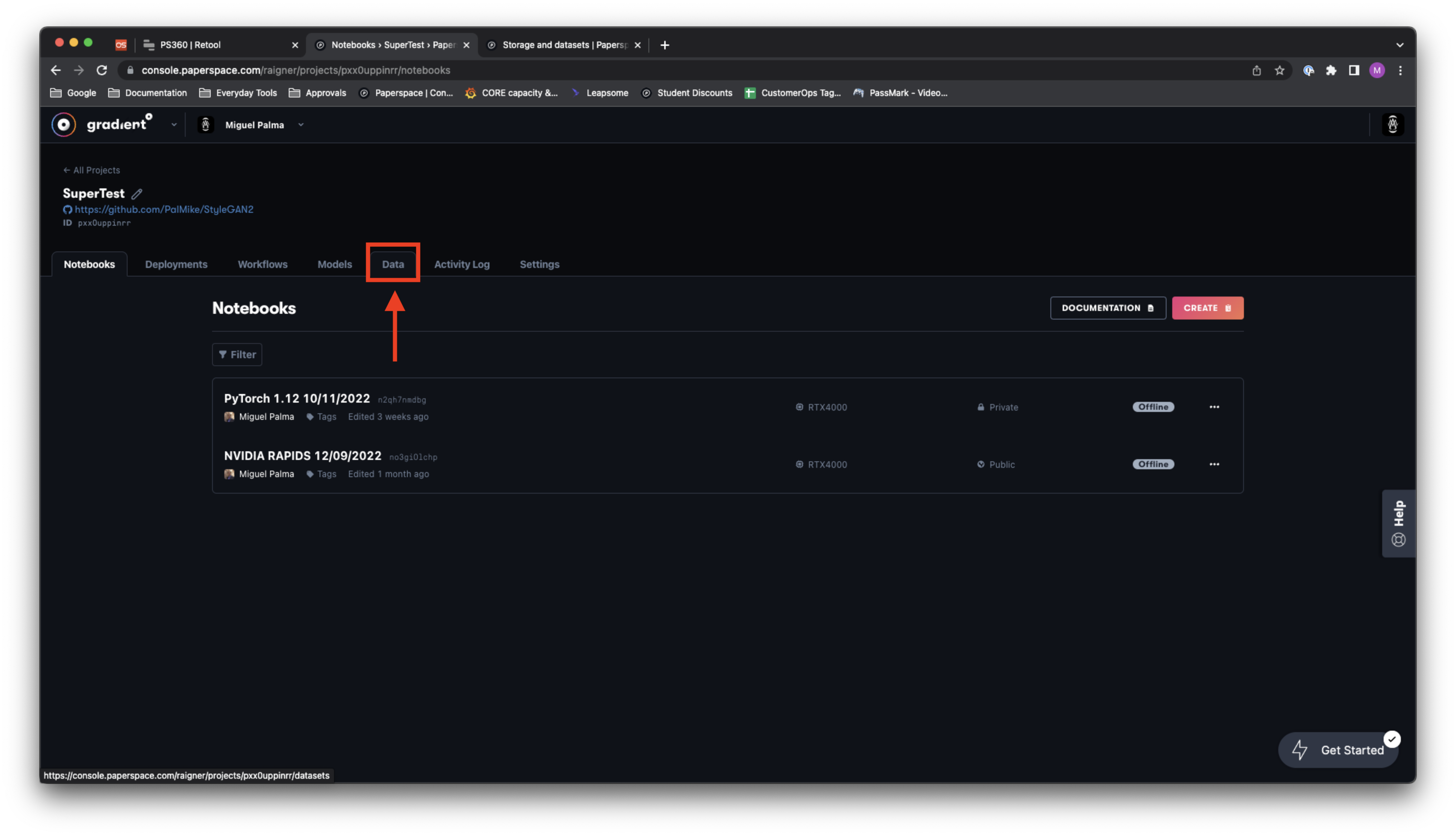
Task: Open the browser Extensions puzzle icon
Action: pyautogui.click(x=1331, y=70)
